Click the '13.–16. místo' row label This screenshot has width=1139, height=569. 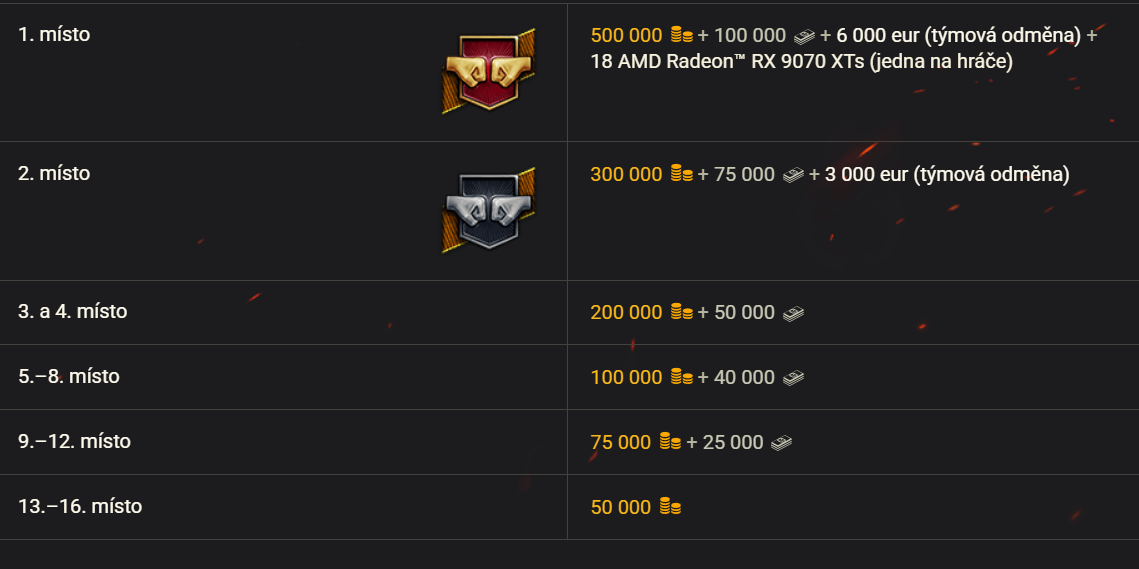[x=80, y=506]
